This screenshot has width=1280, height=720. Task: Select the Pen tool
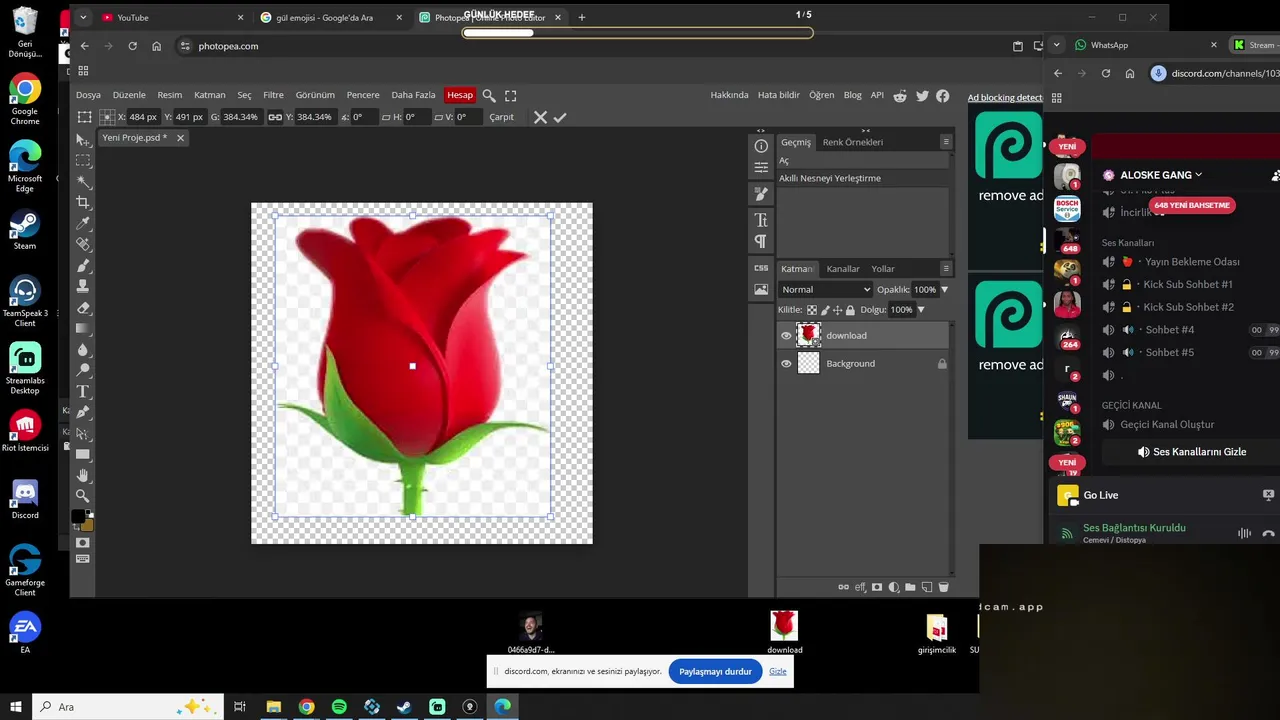[83, 413]
